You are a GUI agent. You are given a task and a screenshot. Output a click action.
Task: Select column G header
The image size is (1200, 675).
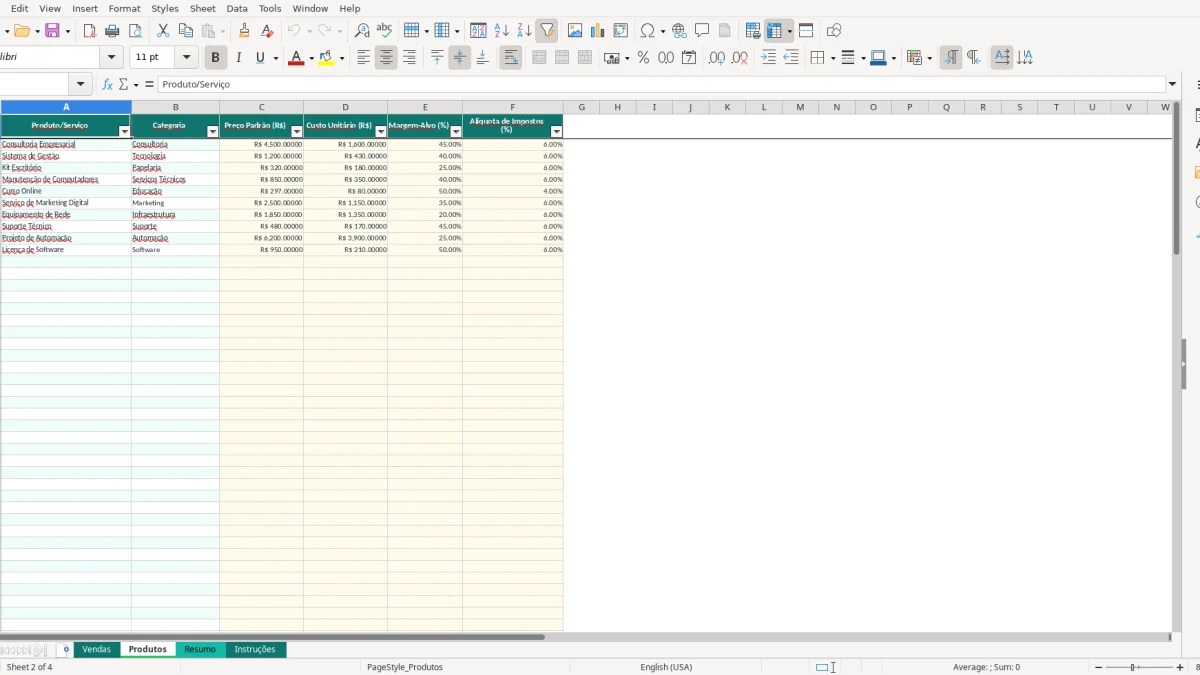click(x=581, y=107)
